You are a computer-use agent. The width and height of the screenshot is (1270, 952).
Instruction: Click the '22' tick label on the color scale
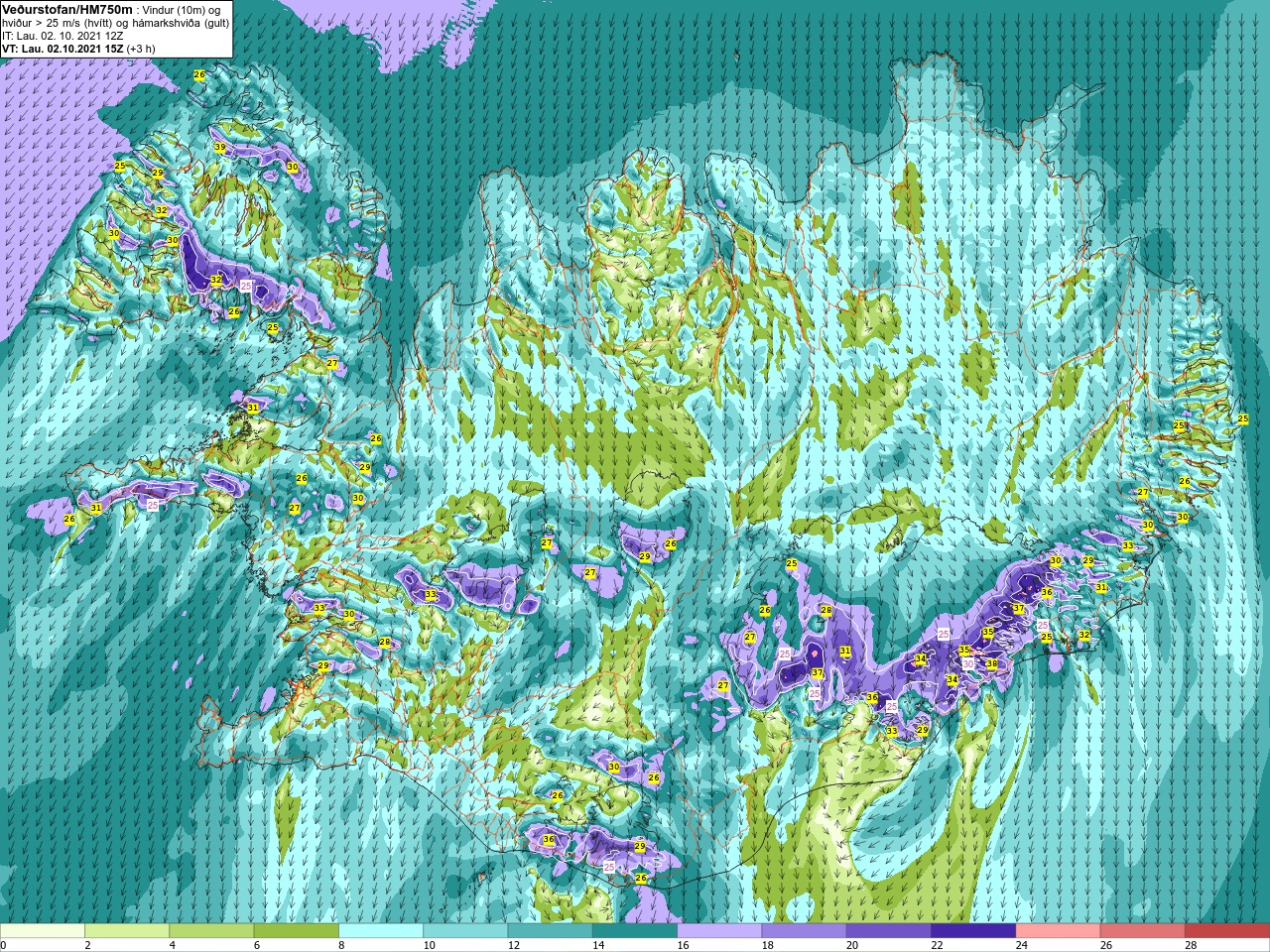[x=938, y=945]
